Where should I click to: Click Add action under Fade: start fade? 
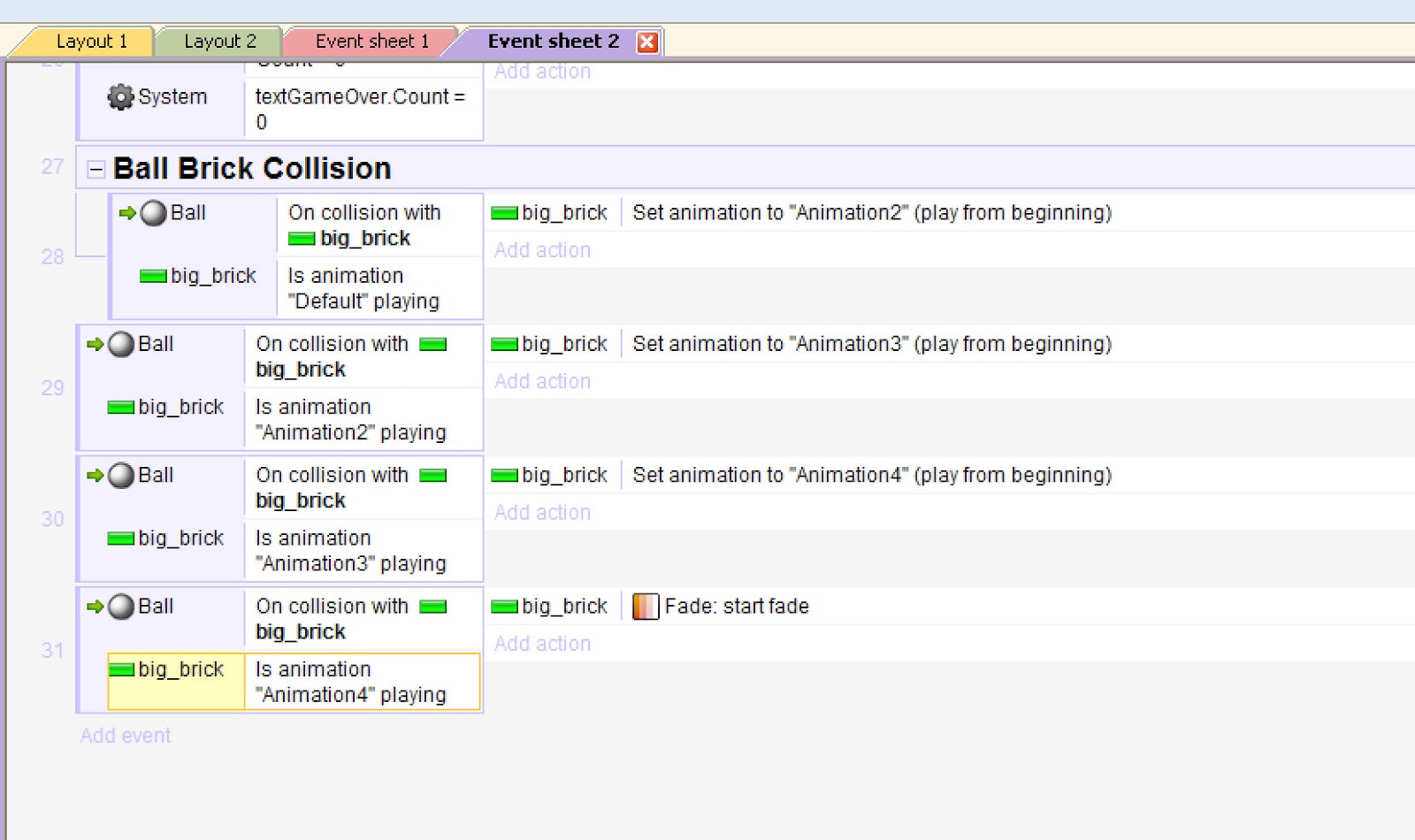pos(542,644)
